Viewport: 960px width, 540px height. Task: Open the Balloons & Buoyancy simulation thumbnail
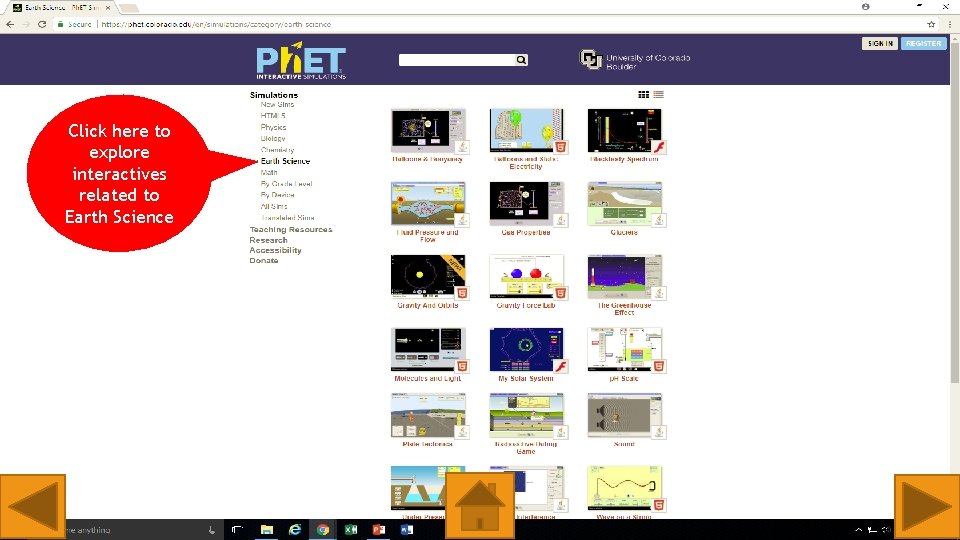pos(428,131)
